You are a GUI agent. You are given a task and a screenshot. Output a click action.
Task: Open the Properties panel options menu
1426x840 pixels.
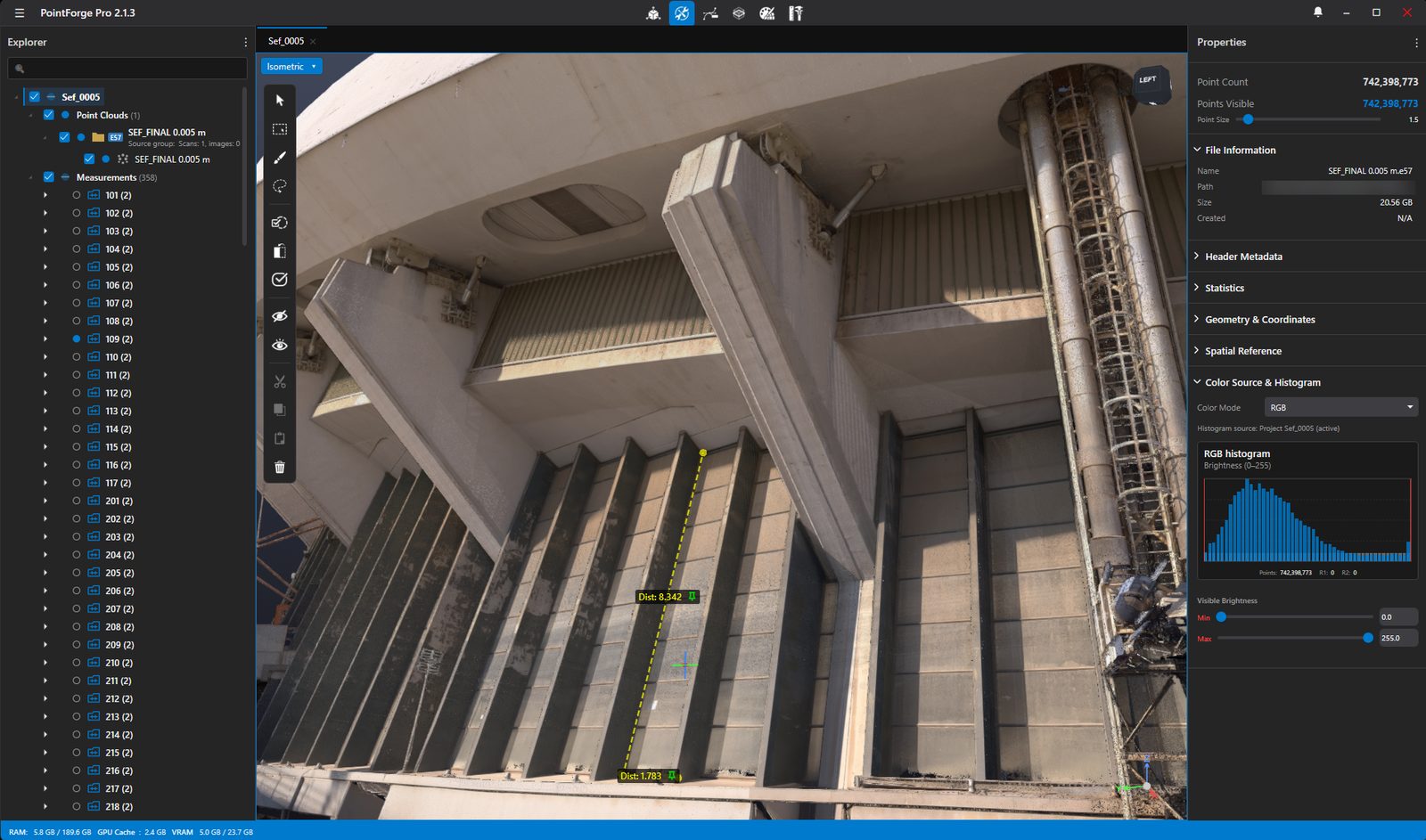[x=1416, y=42]
